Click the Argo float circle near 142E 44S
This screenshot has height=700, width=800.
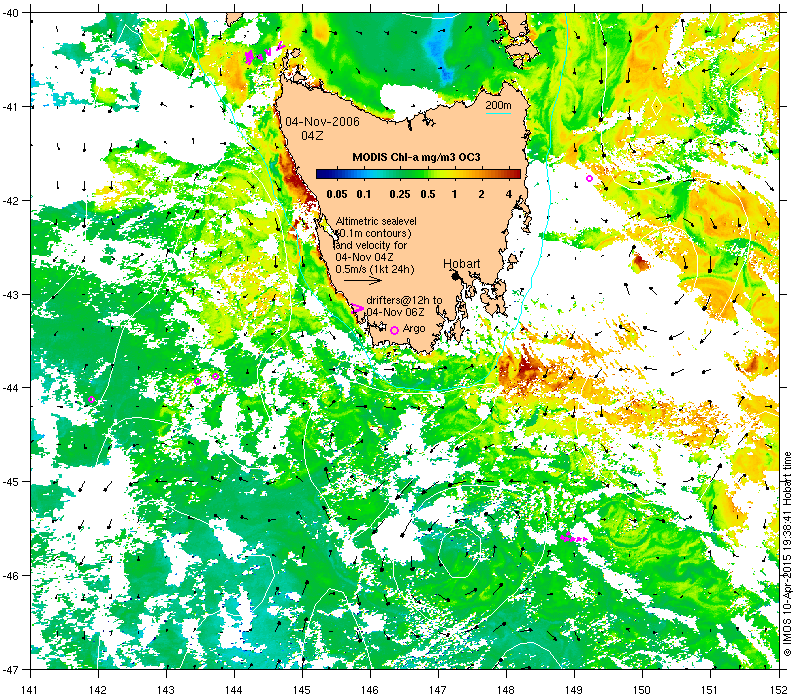[92, 399]
